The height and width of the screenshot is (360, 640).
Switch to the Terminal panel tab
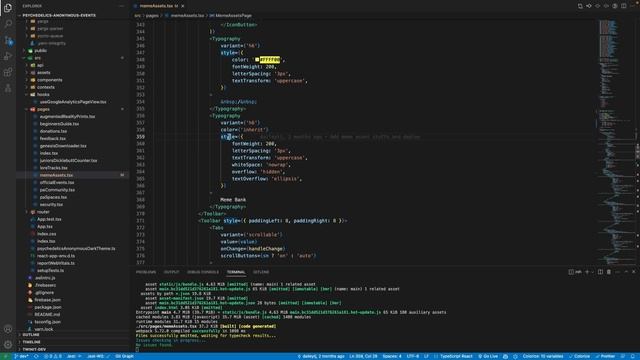(236, 272)
